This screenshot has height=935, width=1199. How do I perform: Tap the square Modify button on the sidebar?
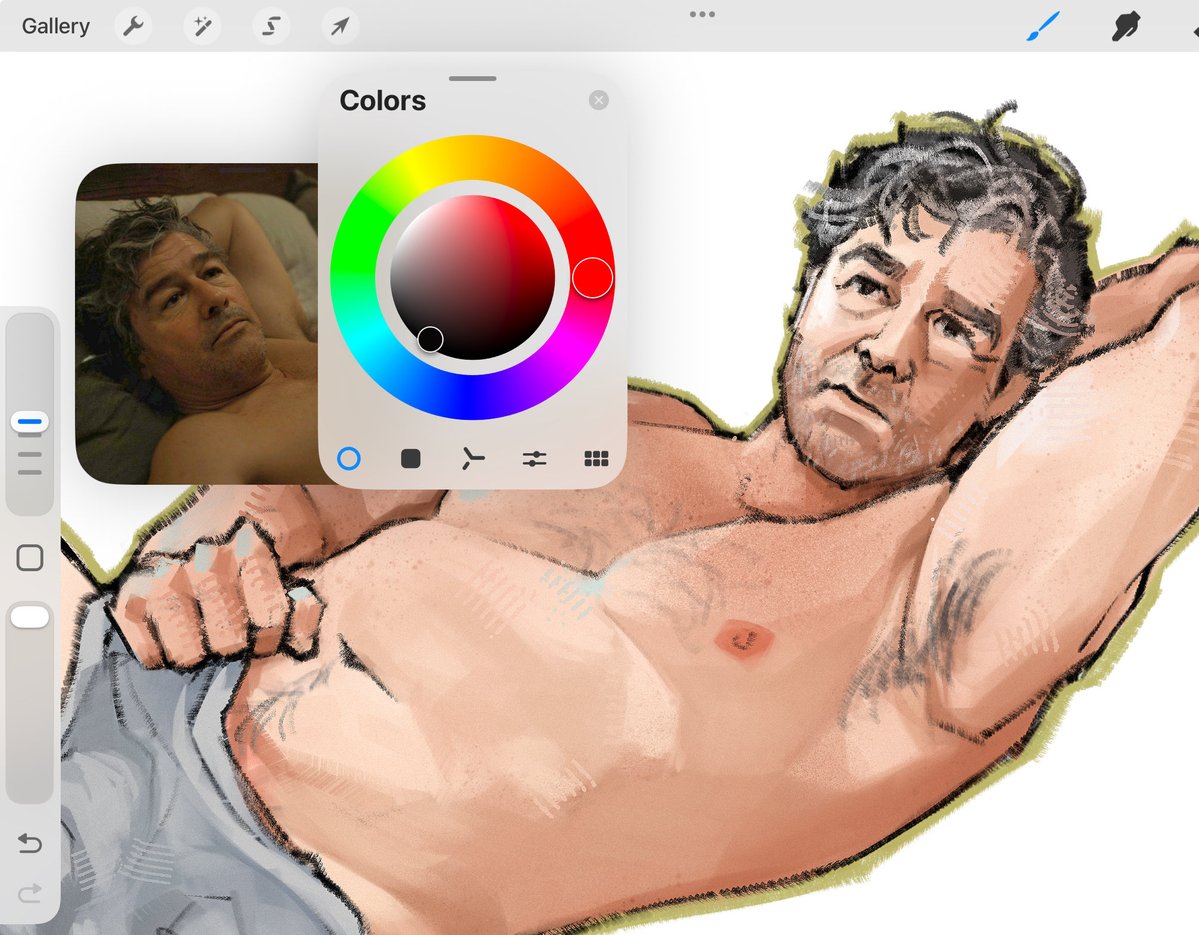pos(30,558)
